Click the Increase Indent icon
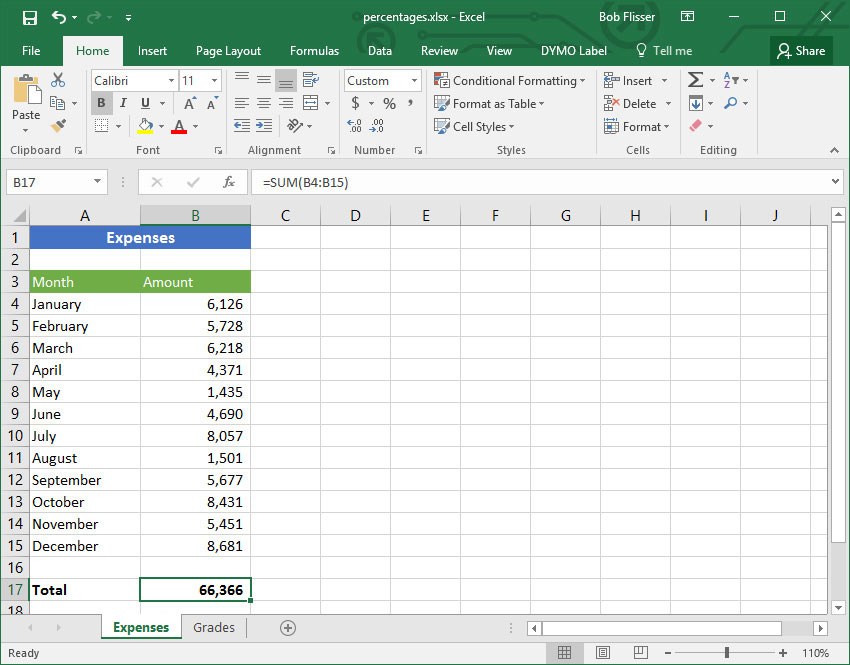 (x=264, y=126)
